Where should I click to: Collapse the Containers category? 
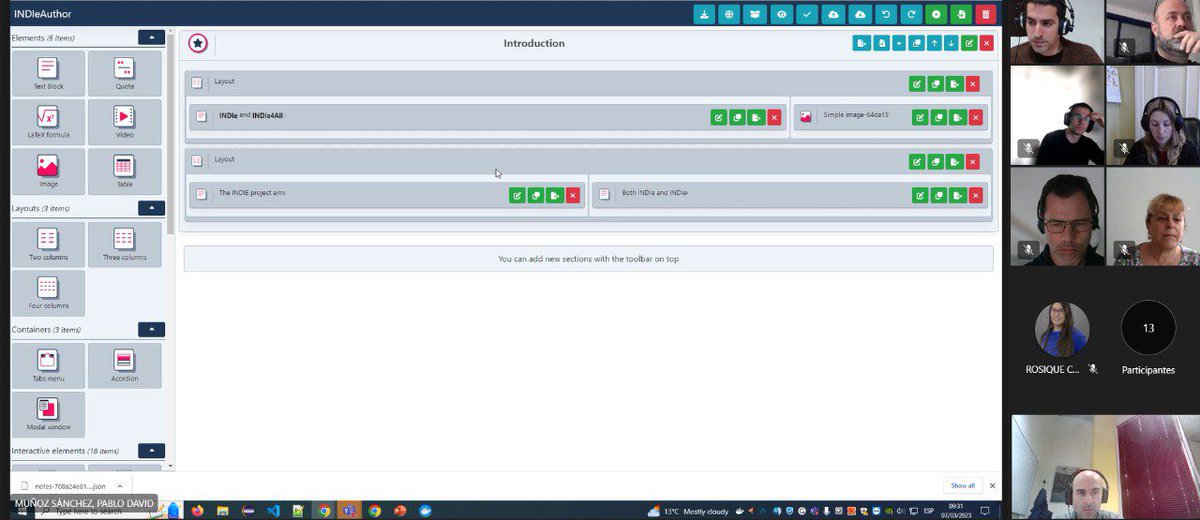pos(151,329)
